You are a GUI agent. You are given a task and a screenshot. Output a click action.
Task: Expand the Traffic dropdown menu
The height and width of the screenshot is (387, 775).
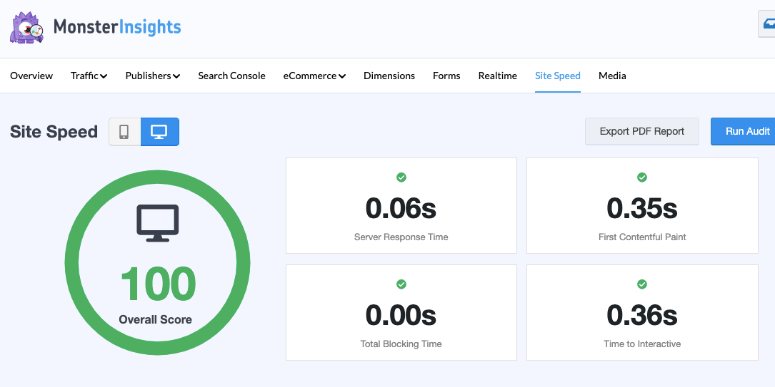tap(89, 76)
